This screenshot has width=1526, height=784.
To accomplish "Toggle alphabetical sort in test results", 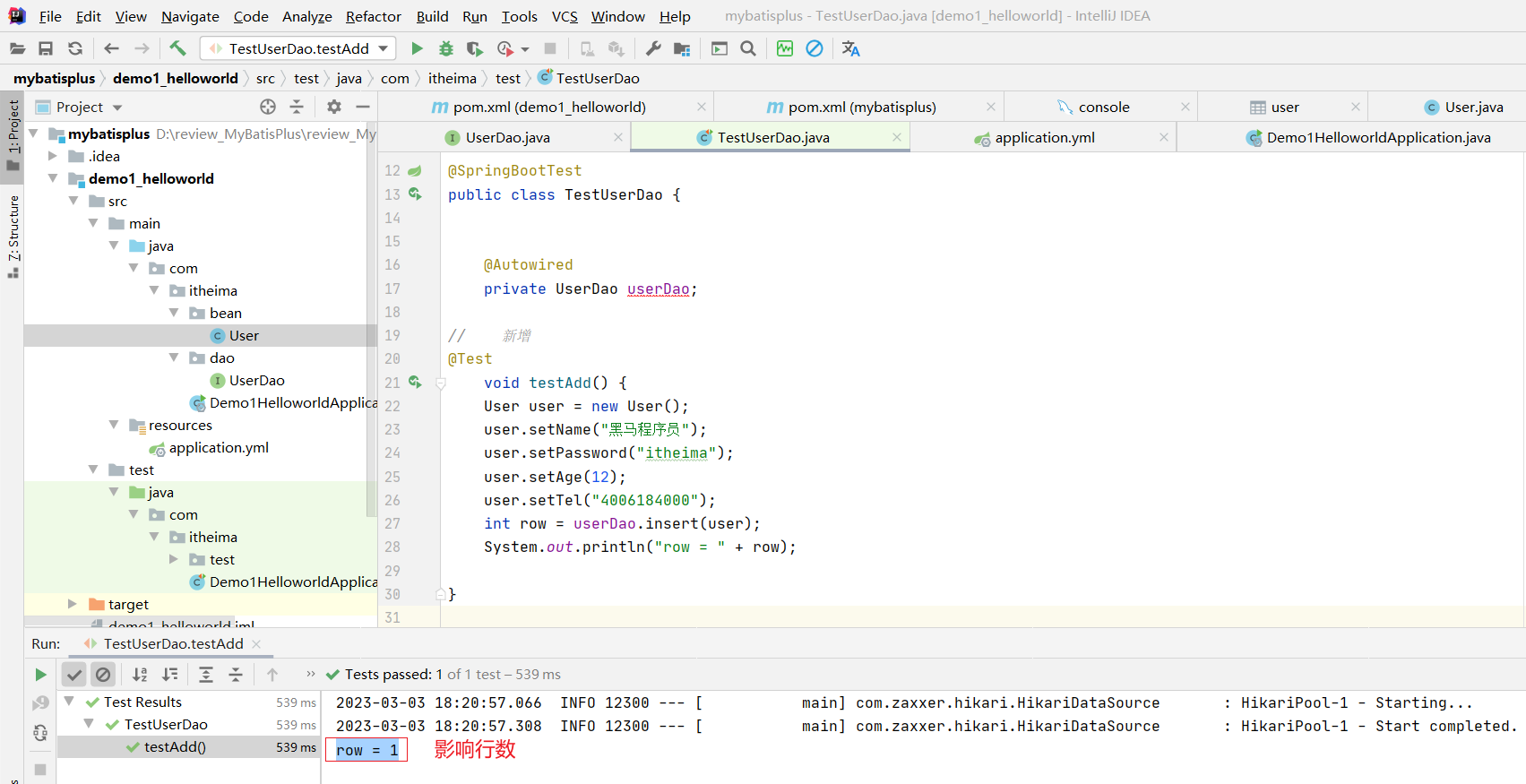I will [140, 675].
